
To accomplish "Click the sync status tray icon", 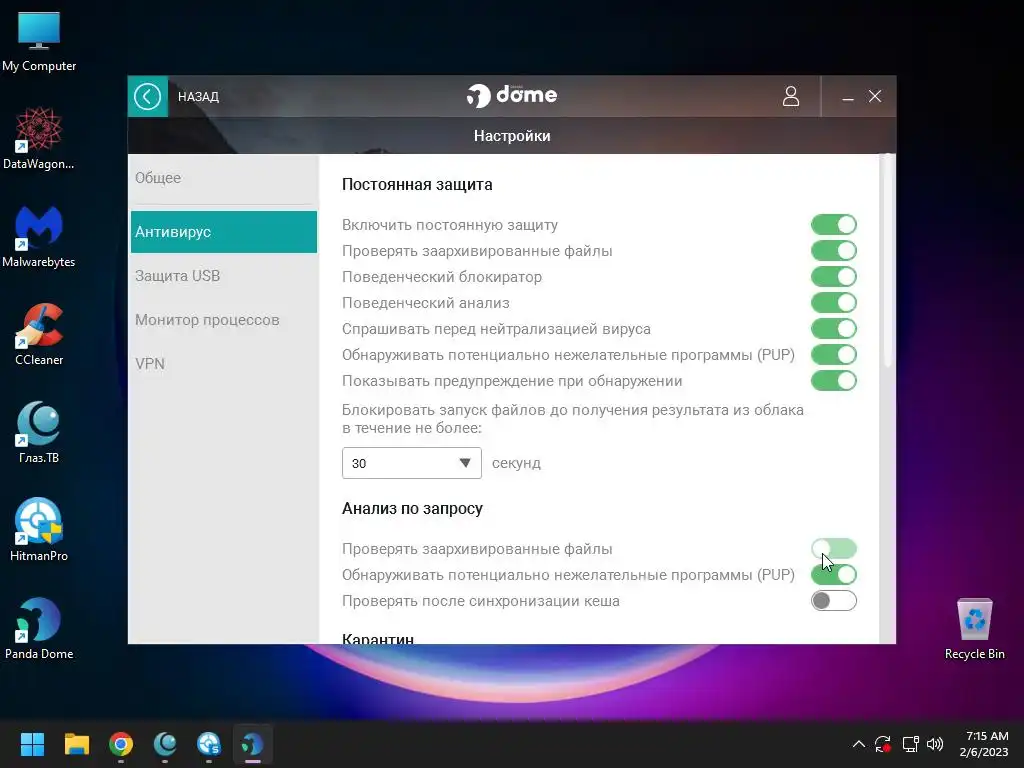I will [883, 744].
